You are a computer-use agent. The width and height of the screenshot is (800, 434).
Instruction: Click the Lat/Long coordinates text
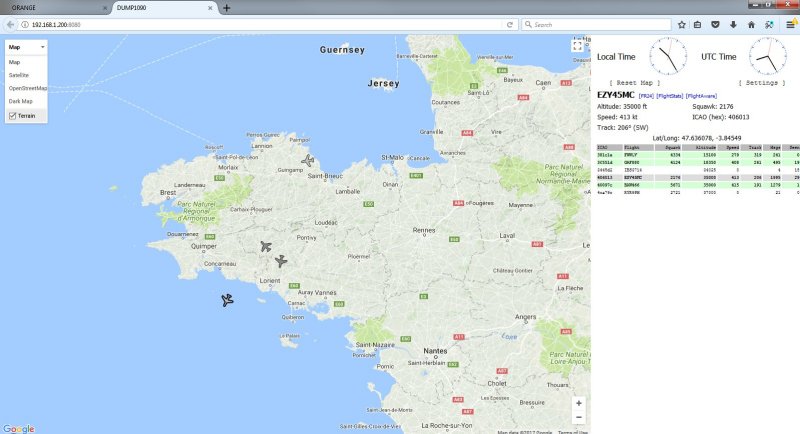pyautogui.click(x=696, y=138)
